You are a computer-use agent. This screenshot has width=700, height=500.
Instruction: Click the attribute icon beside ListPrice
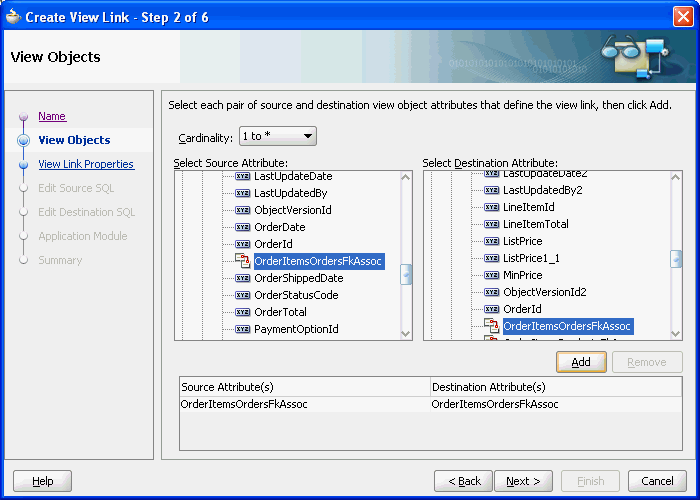tap(492, 241)
